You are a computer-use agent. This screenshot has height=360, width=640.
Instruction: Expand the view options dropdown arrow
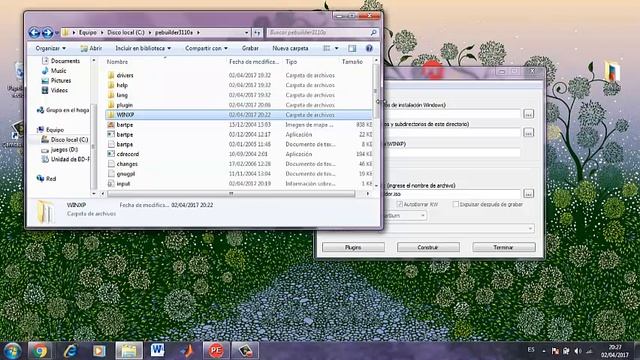click(x=337, y=48)
